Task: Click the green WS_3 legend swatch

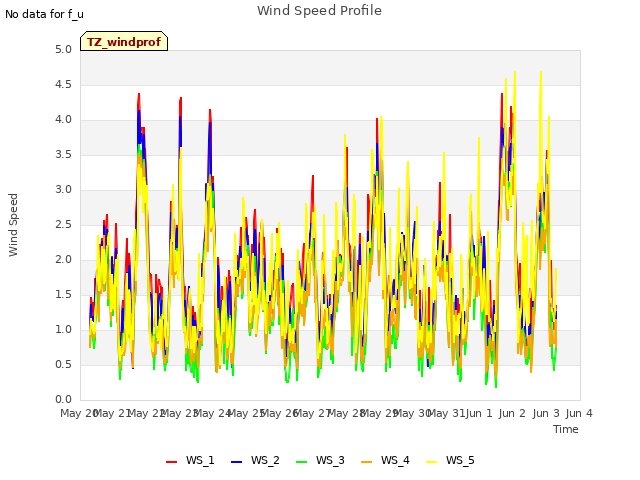Action: [x=302, y=461]
